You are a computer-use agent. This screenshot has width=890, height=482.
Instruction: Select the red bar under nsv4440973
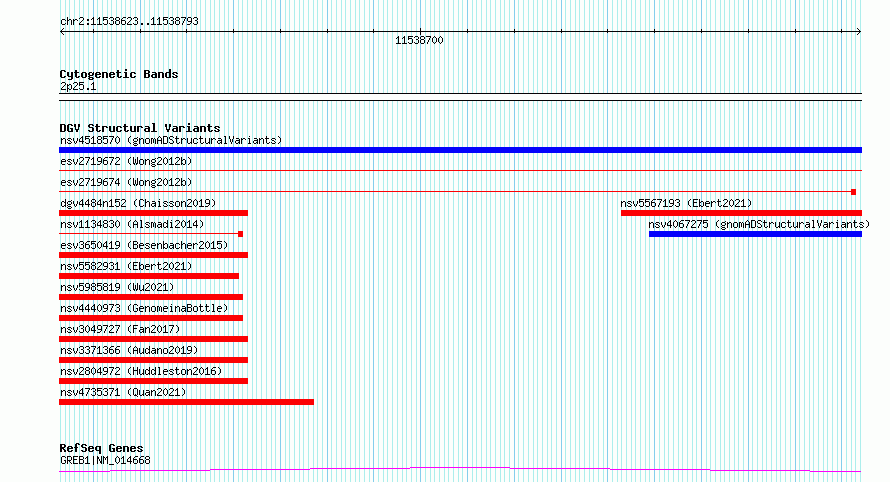click(x=151, y=318)
